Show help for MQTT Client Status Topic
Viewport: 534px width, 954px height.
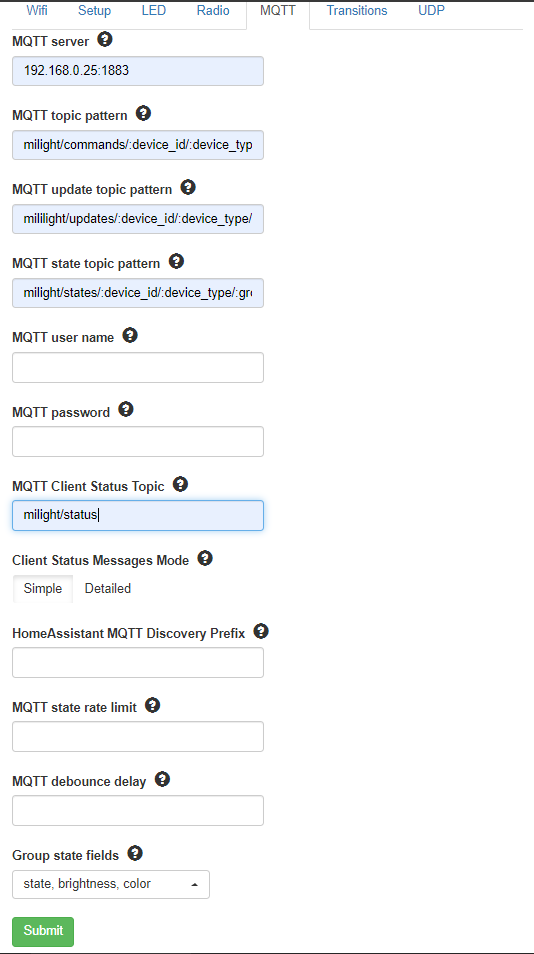180,484
